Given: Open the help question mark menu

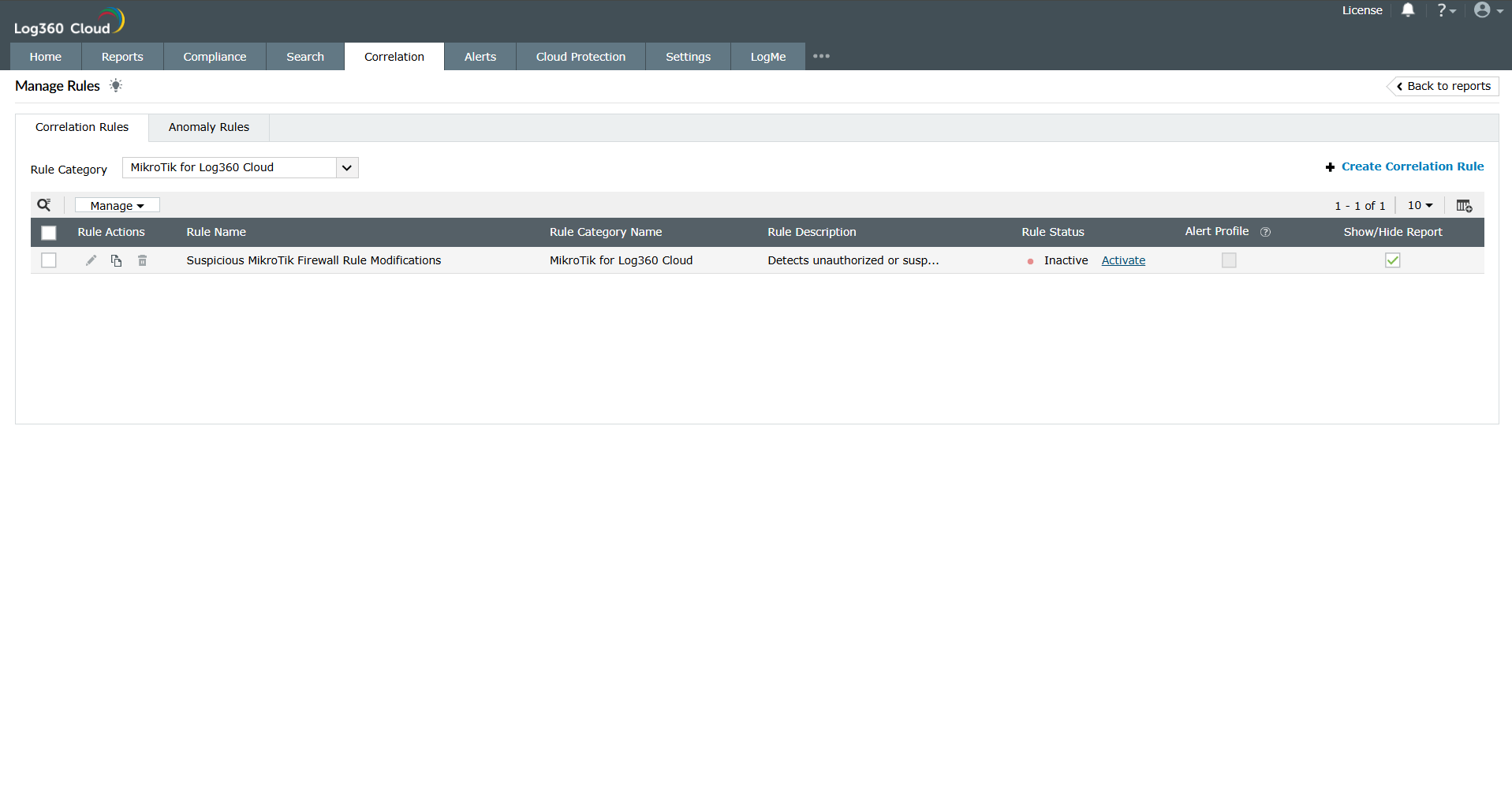Looking at the screenshot, I should point(1446,10).
